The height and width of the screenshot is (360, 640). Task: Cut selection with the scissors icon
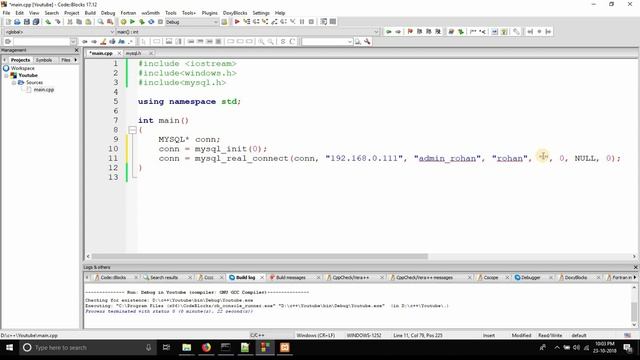click(x=70, y=22)
